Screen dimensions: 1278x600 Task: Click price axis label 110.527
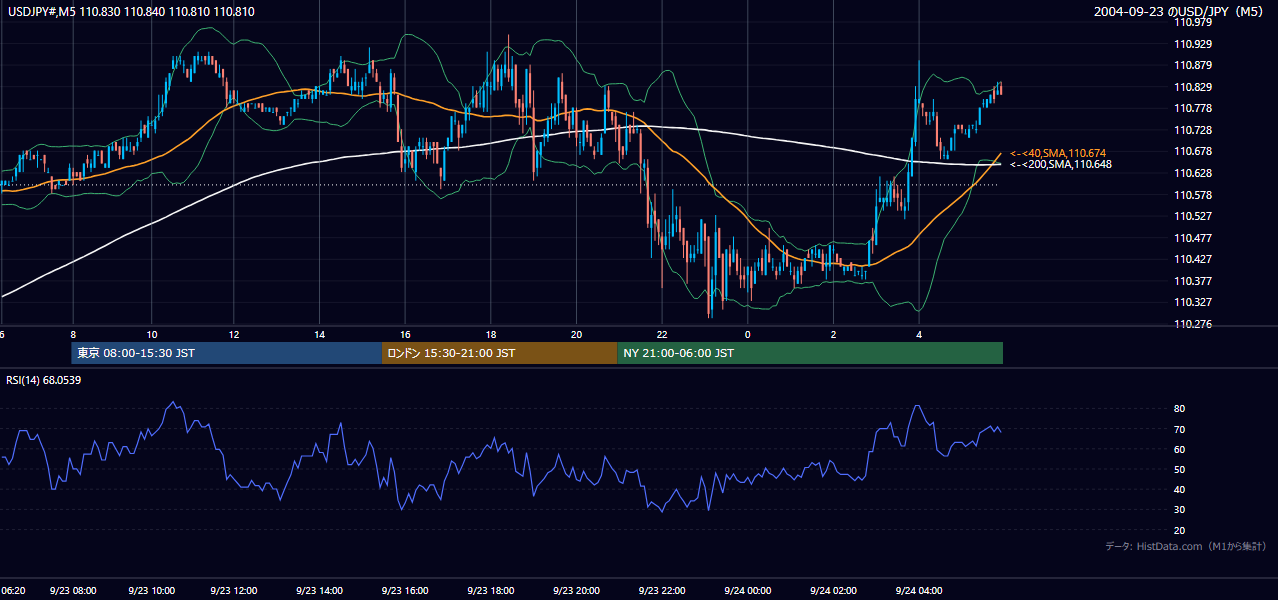pyautogui.click(x=1193, y=216)
